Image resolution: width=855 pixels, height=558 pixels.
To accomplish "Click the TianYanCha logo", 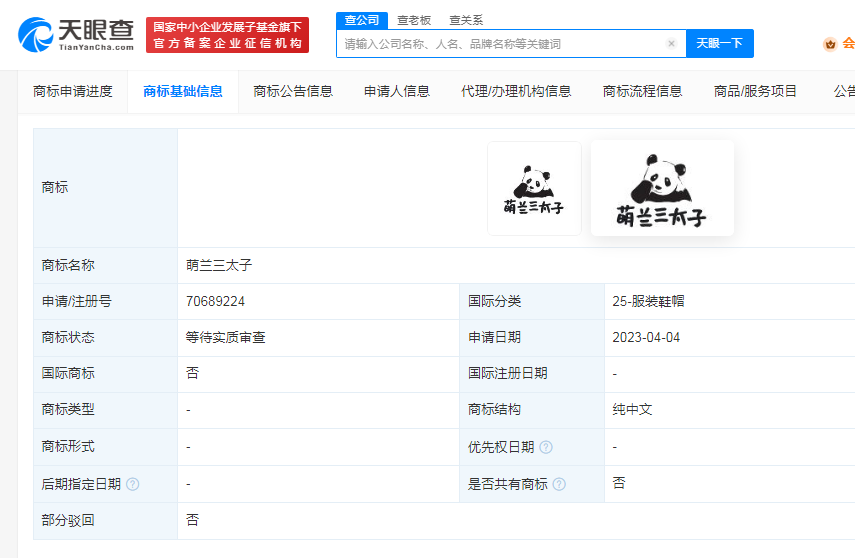I will [76, 34].
